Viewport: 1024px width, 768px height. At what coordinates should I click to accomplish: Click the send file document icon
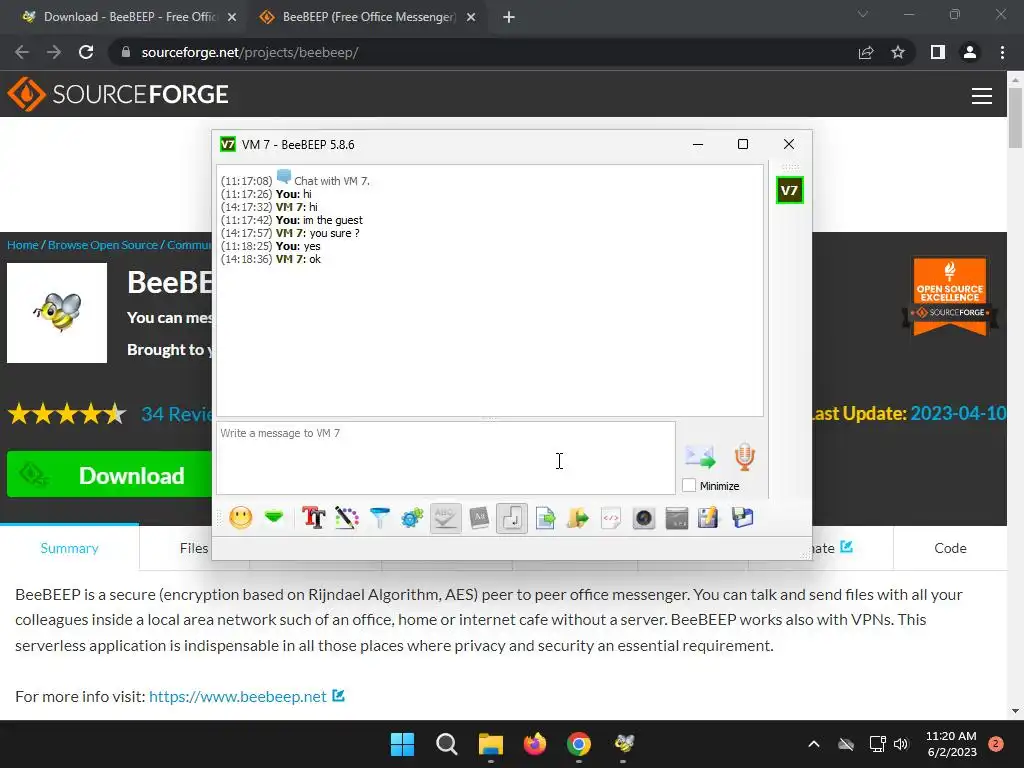click(545, 519)
